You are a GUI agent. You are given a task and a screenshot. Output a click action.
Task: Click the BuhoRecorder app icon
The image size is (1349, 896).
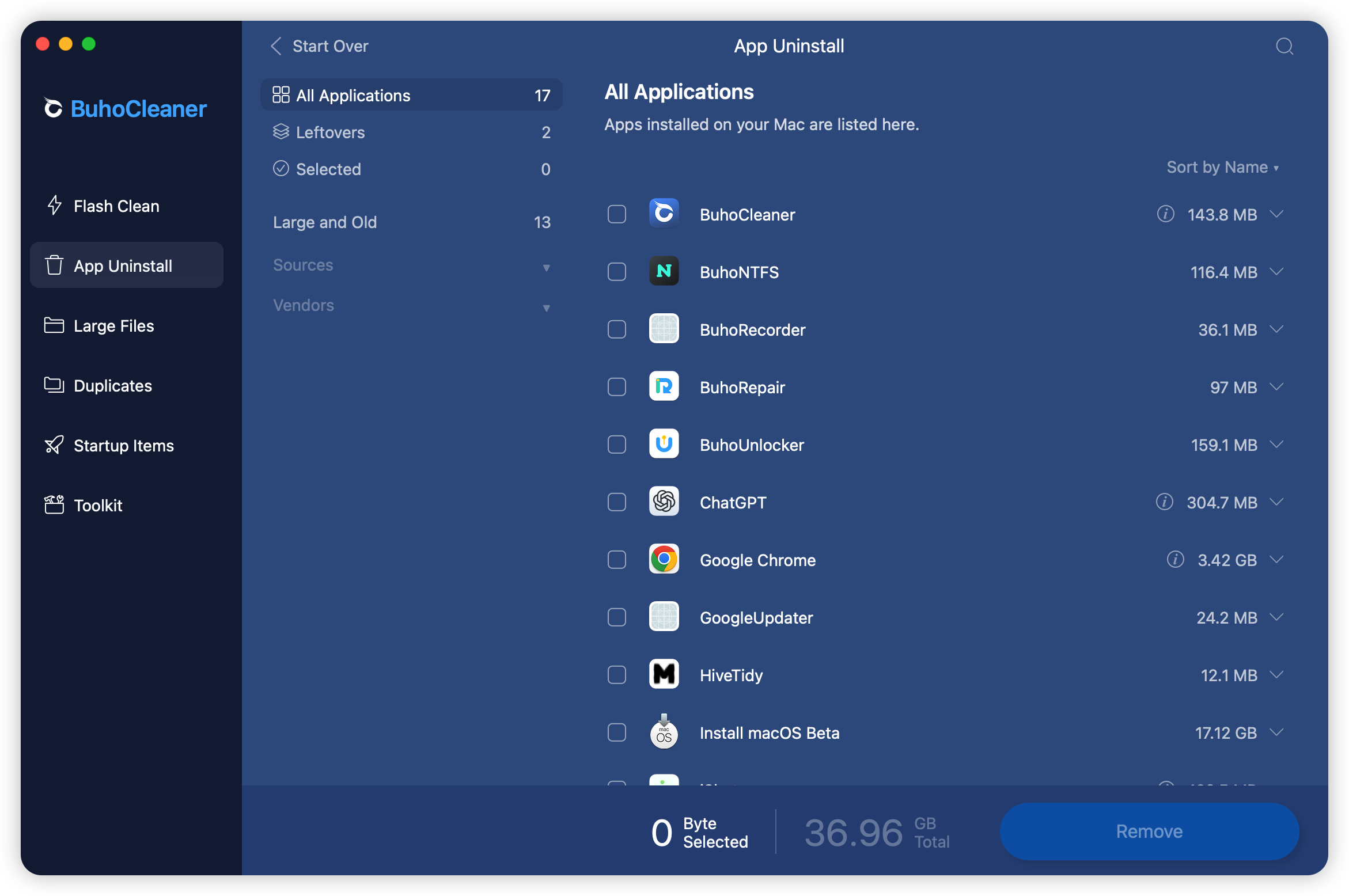(x=664, y=329)
